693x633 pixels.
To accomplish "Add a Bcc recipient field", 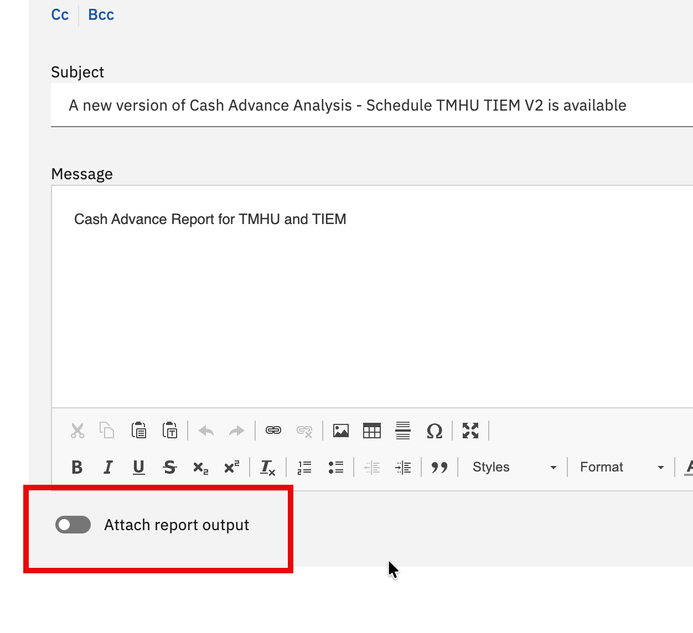I will 101,15.
